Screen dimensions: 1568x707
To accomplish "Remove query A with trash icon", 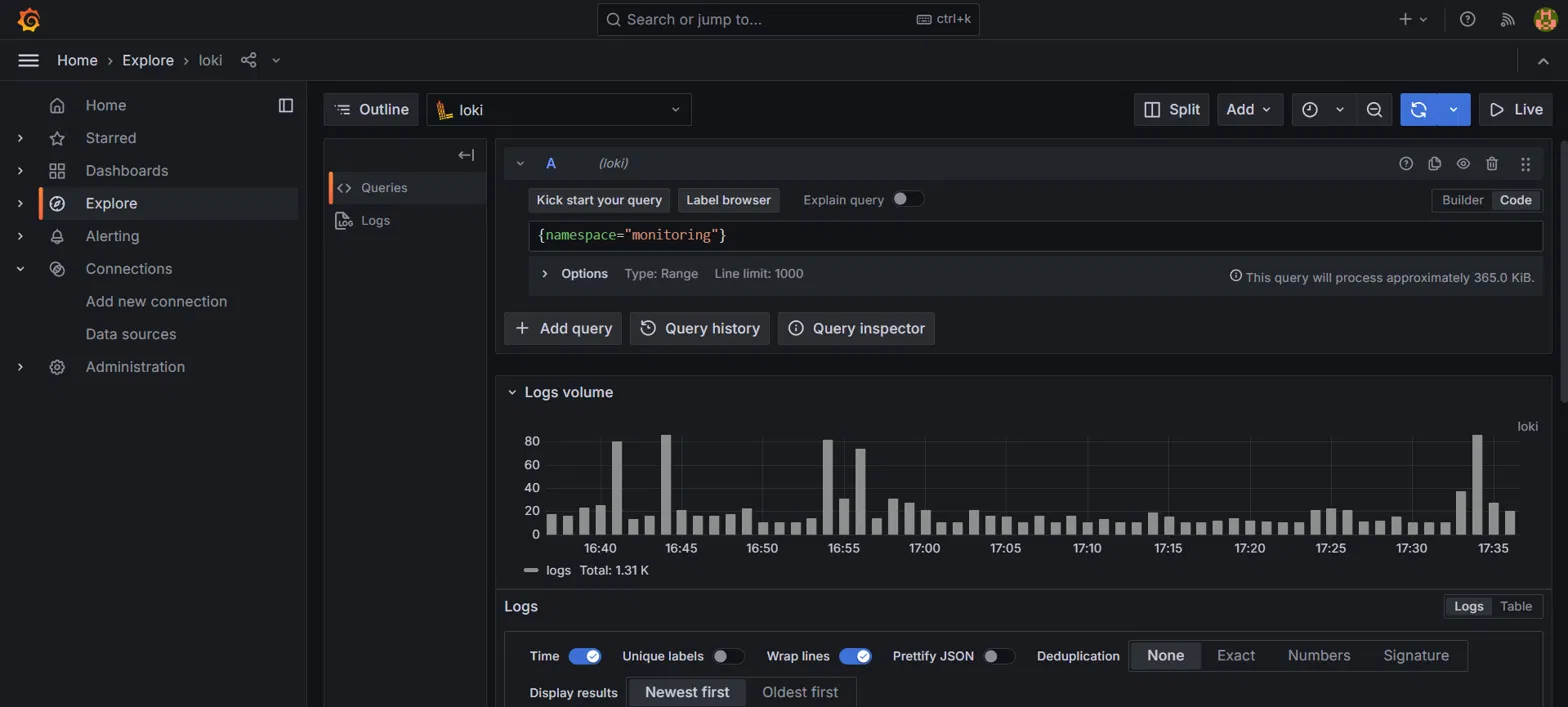I will [x=1492, y=163].
